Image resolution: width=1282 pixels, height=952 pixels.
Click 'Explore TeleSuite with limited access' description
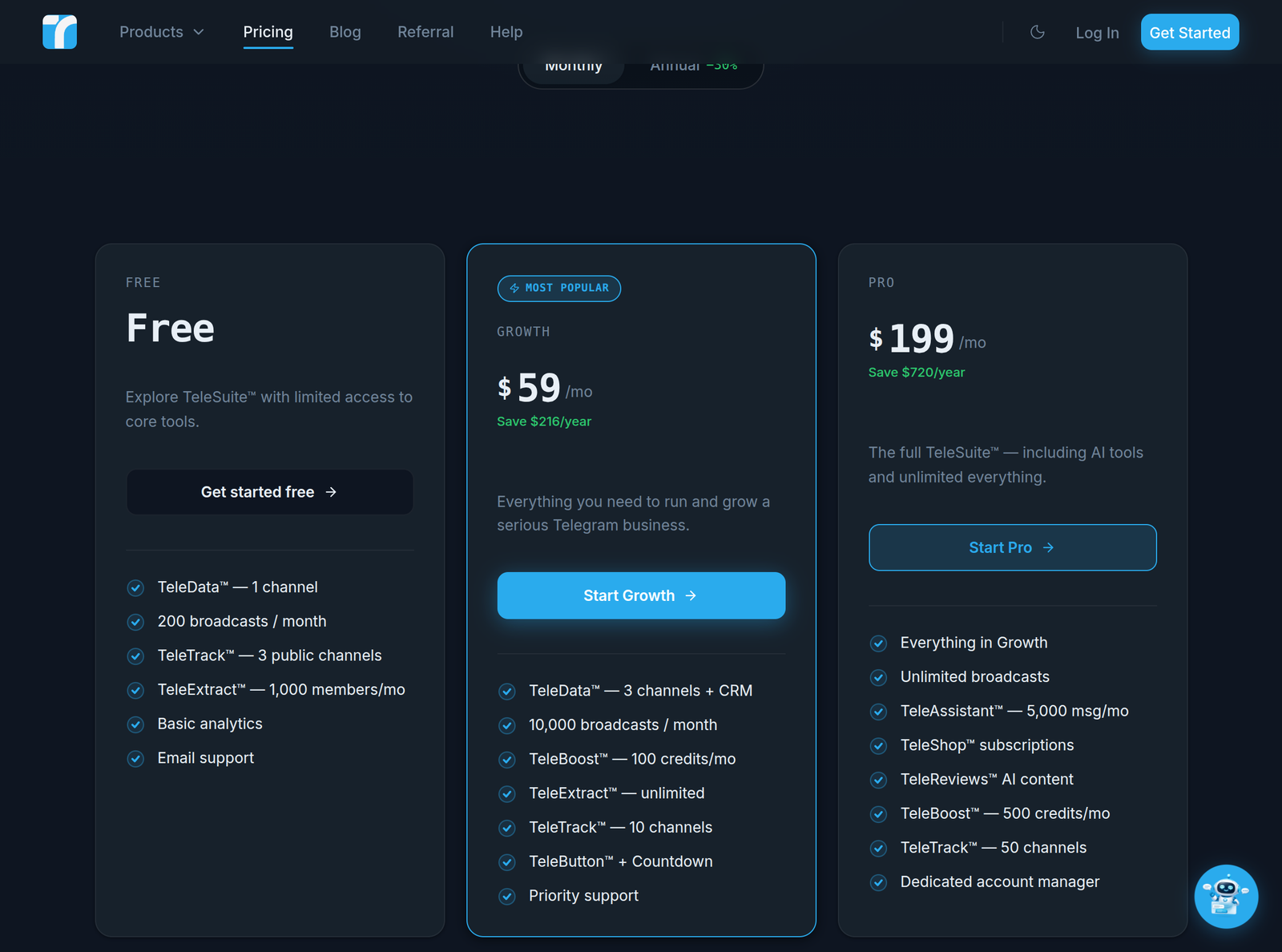point(269,409)
